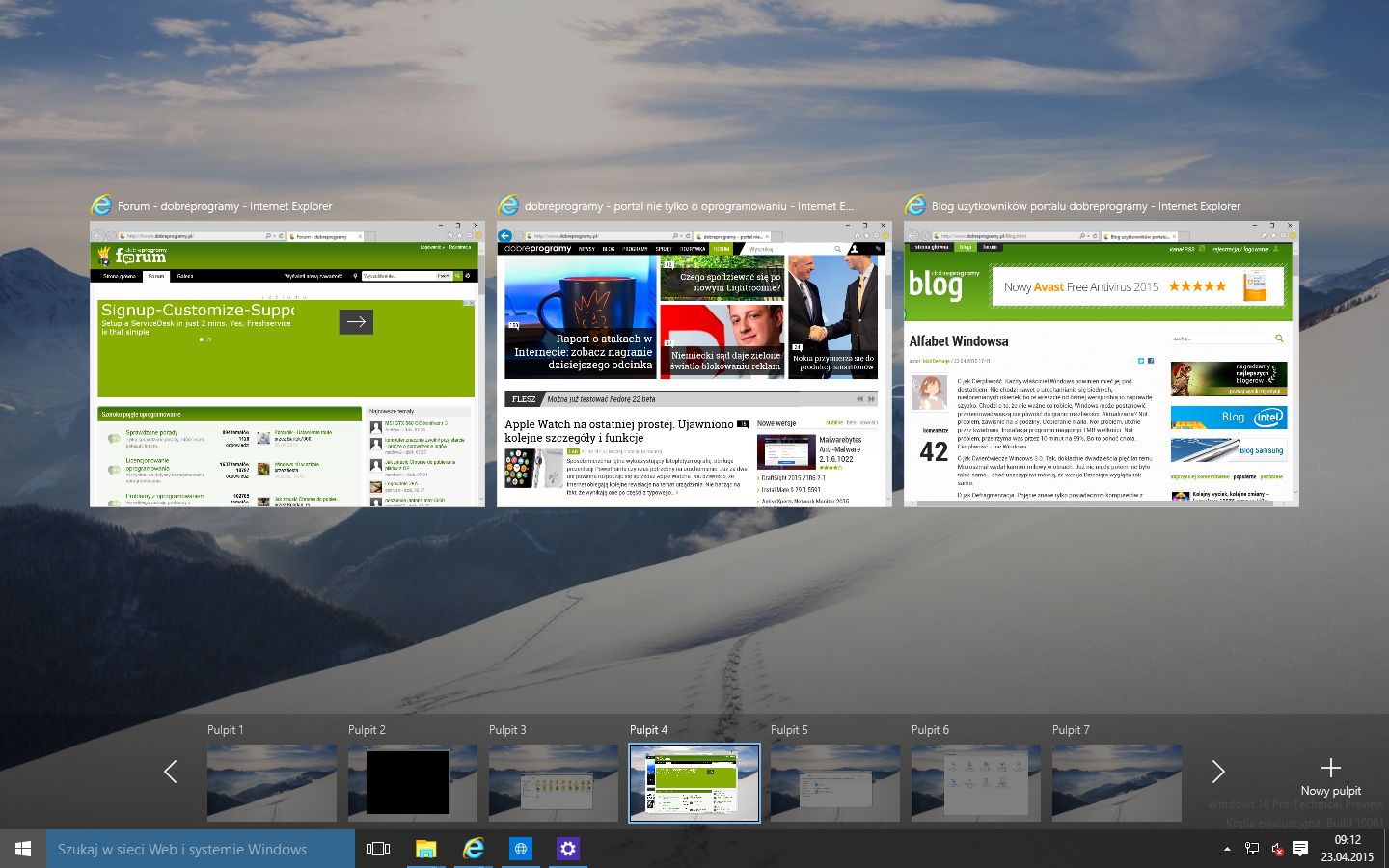Viewport: 1389px width, 868px height.
Task: Show previous desktops with the left arrow
Action: coord(171,772)
